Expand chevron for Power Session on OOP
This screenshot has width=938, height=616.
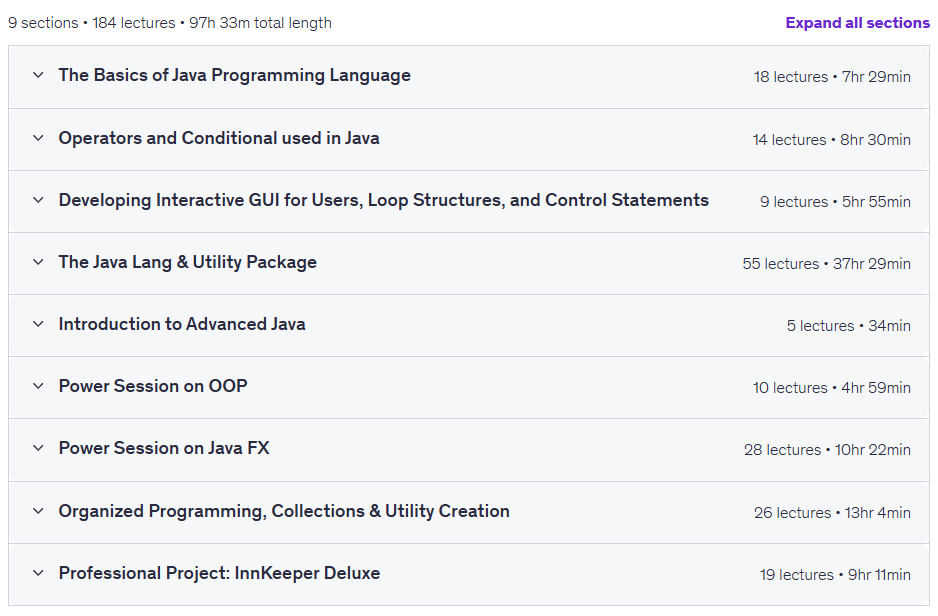click(38, 386)
